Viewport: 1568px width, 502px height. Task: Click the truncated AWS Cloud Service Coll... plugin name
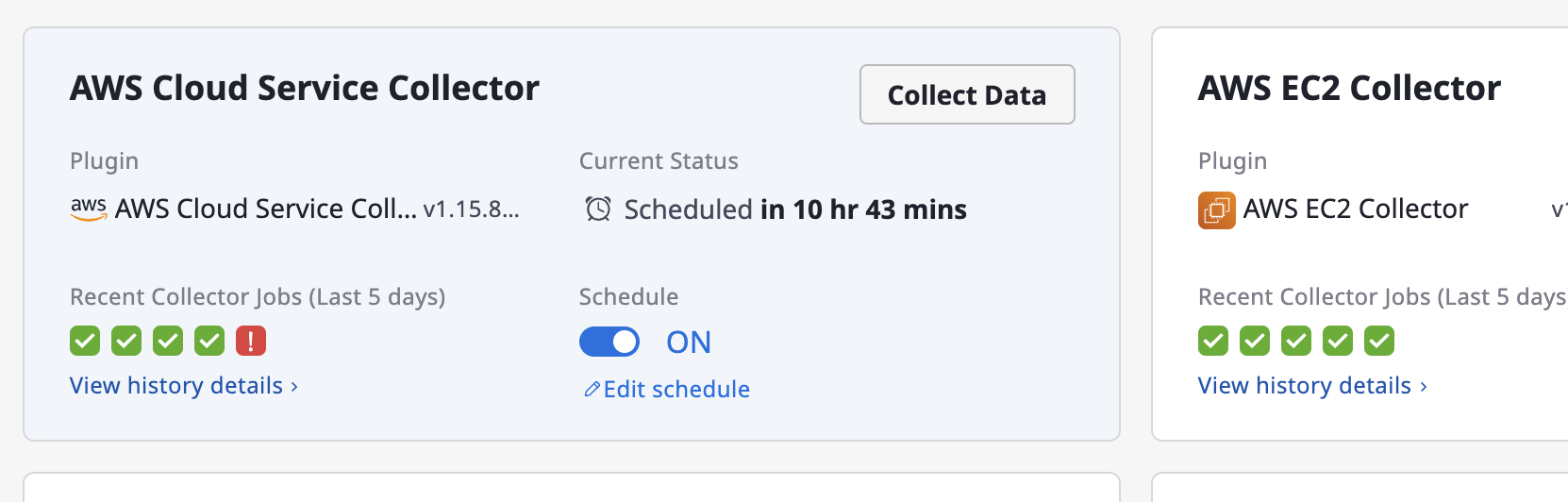coord(266,209)
